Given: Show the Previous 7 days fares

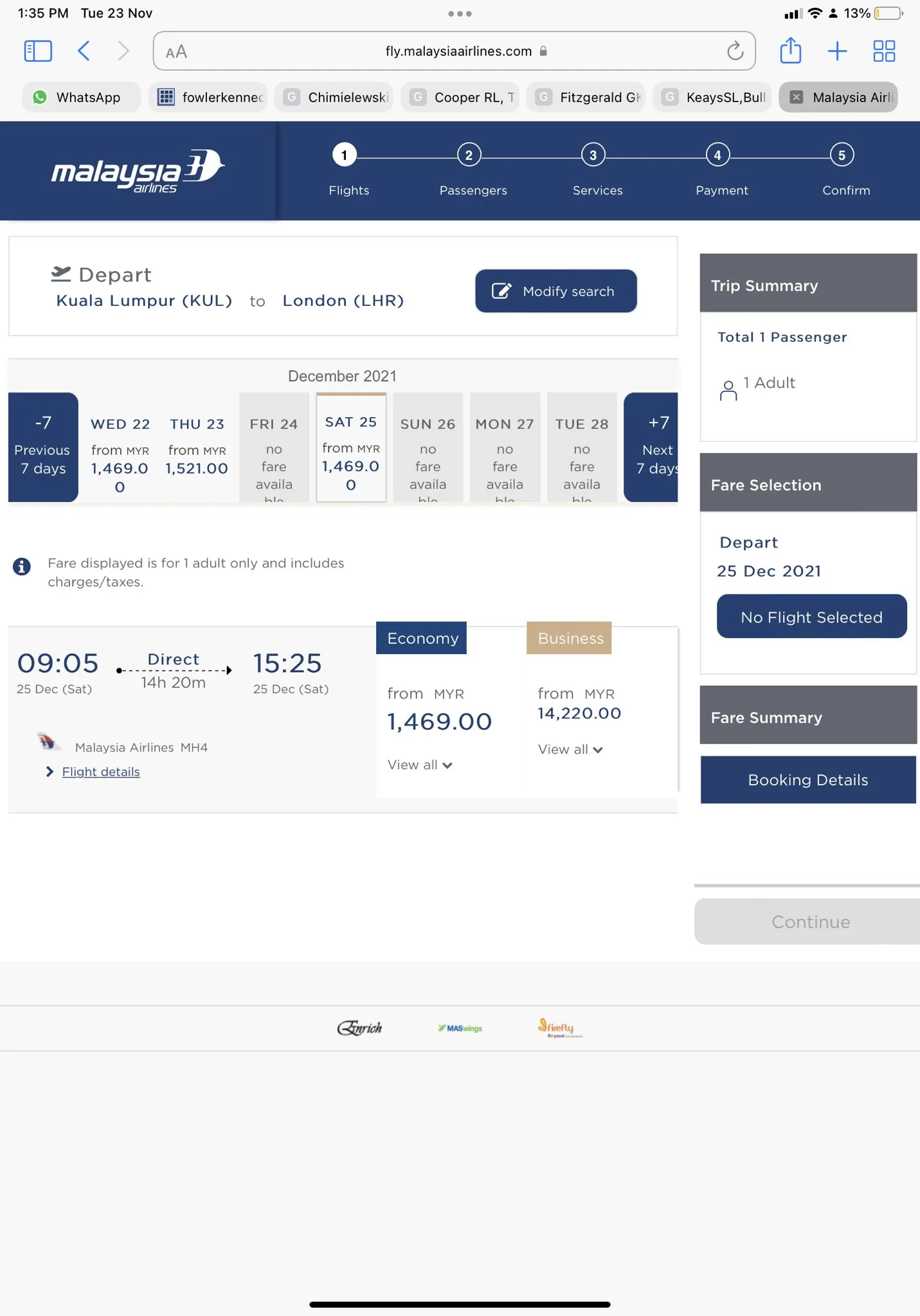Looking at the screenshot, I should (x=43, y=447).
